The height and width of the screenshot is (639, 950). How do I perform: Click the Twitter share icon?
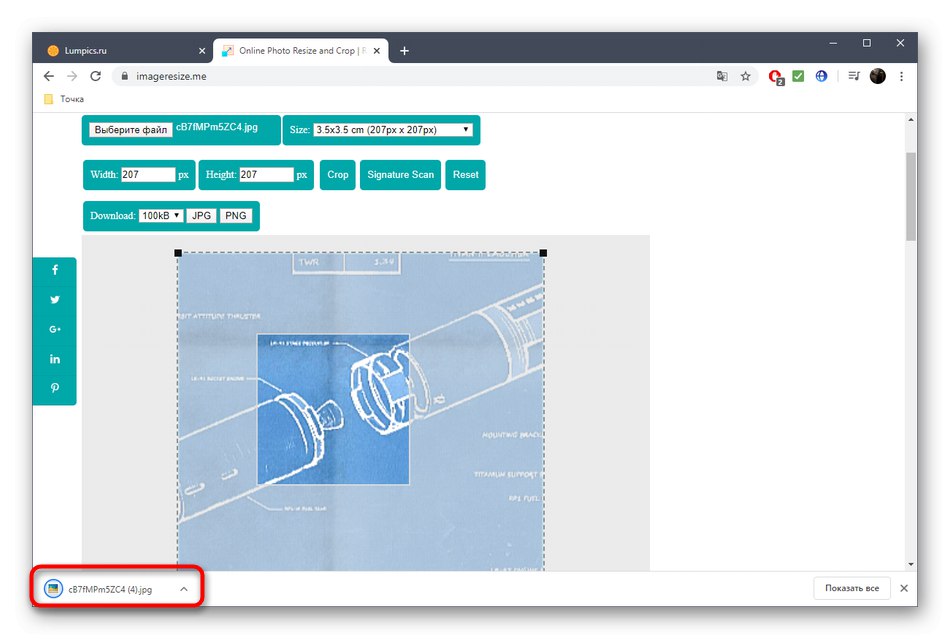coord(55,299)
